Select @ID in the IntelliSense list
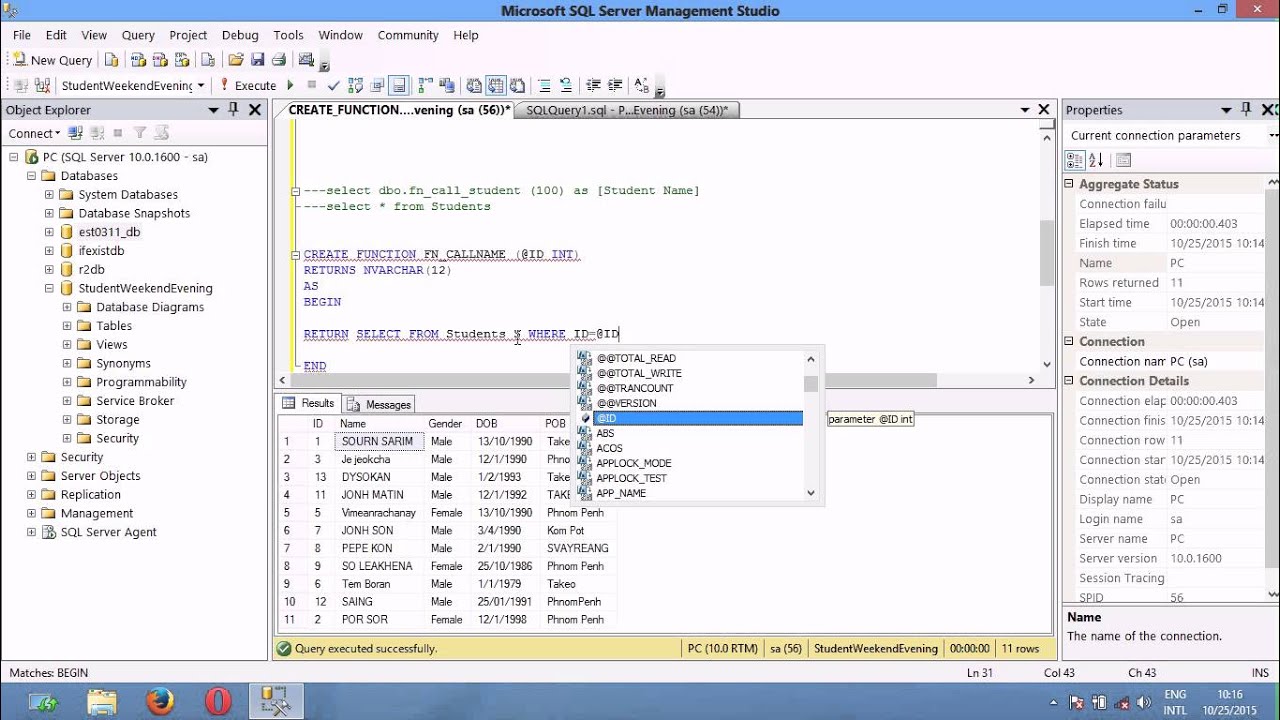Image resolution: width=1280 pixels, height=720 pixels. (698, 418)
